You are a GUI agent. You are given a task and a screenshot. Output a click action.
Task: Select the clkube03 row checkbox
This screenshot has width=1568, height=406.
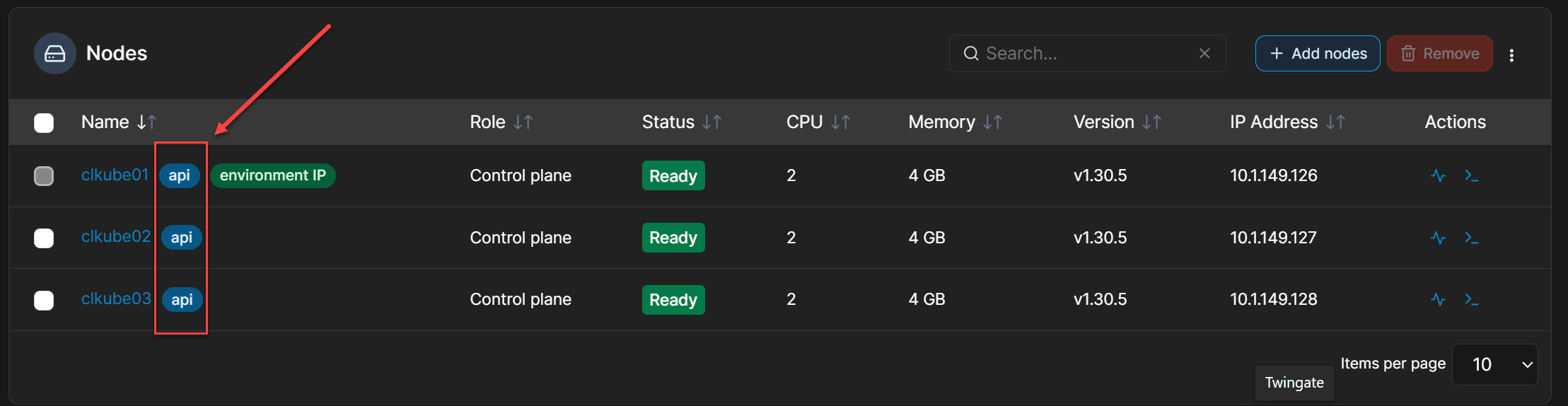coord(44,301)
